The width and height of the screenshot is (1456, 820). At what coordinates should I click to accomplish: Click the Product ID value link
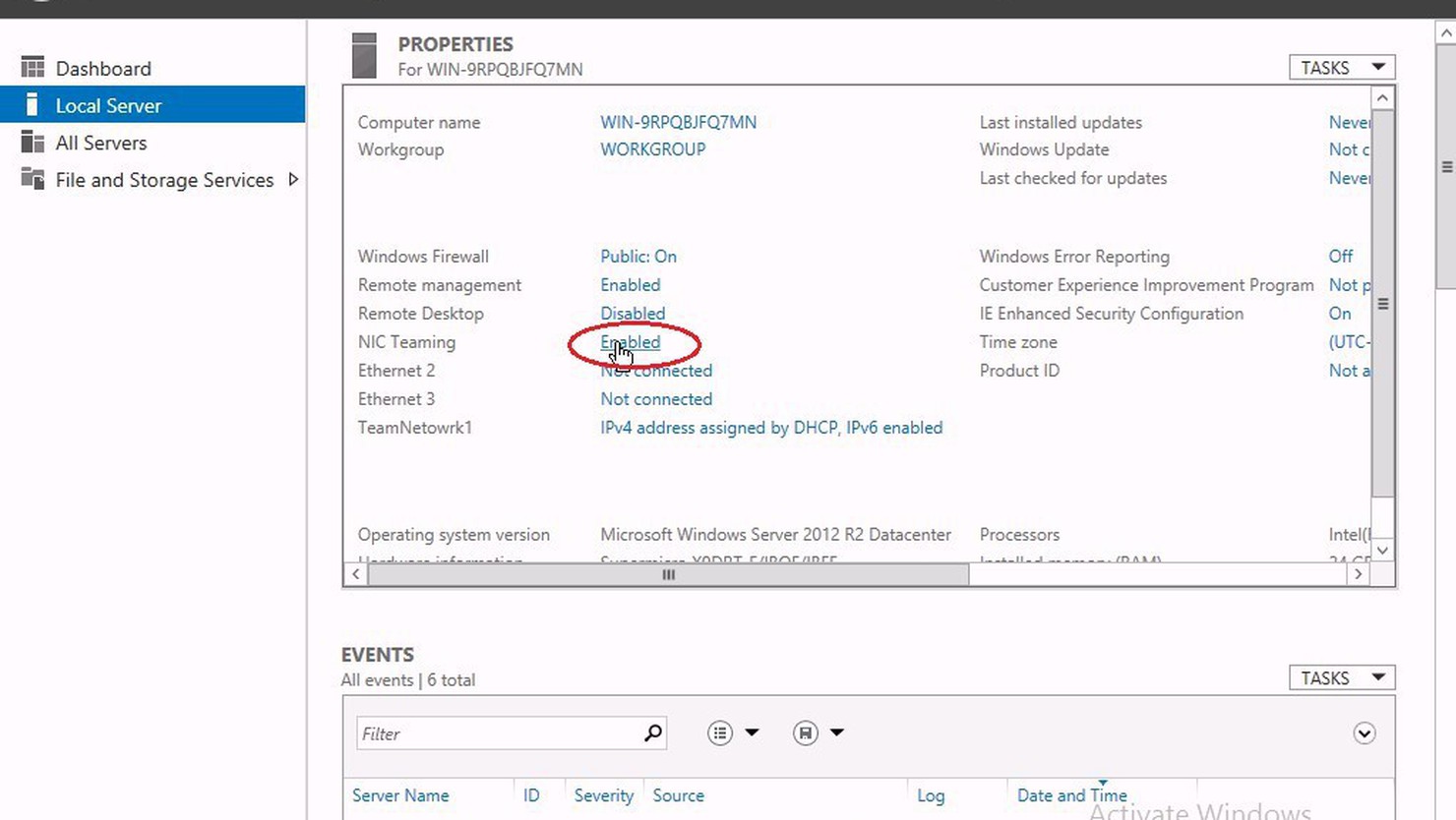pos(1349,370)
